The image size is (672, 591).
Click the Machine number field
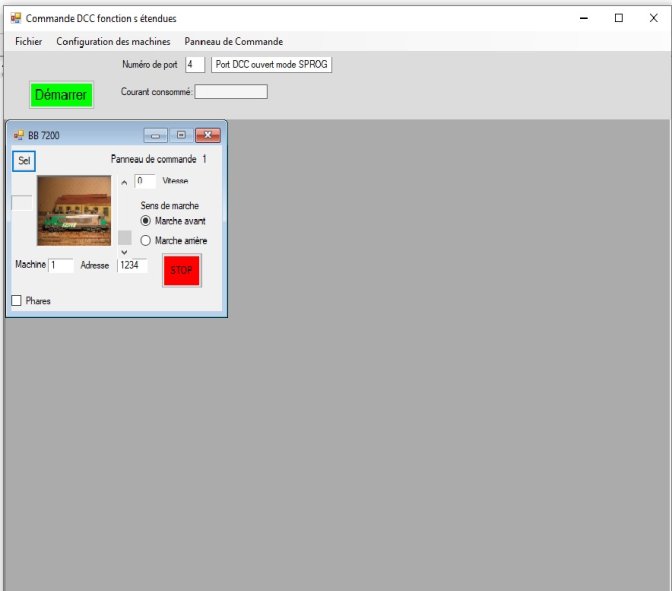[x=61, y=265]
